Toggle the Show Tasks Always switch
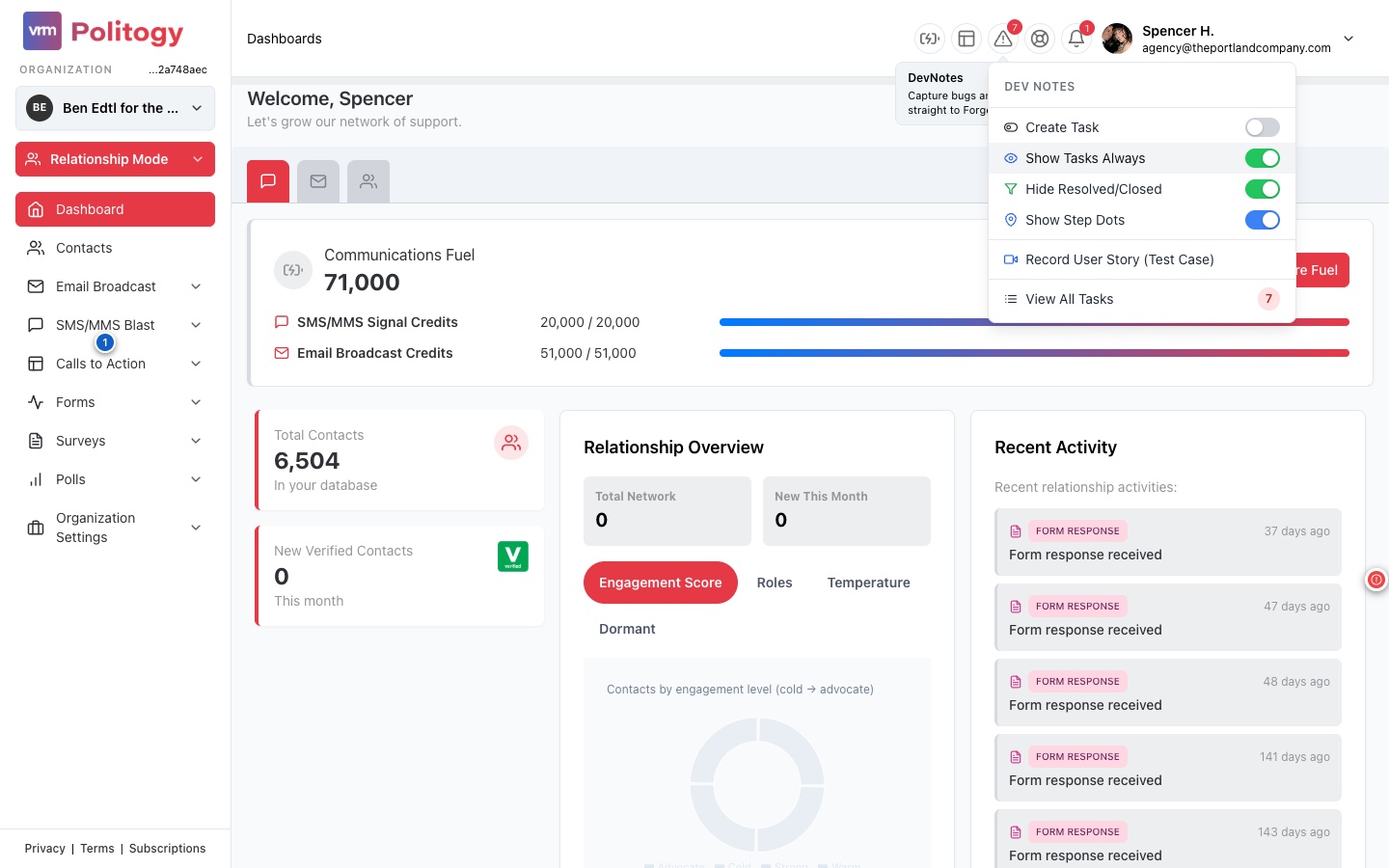 1262,158
